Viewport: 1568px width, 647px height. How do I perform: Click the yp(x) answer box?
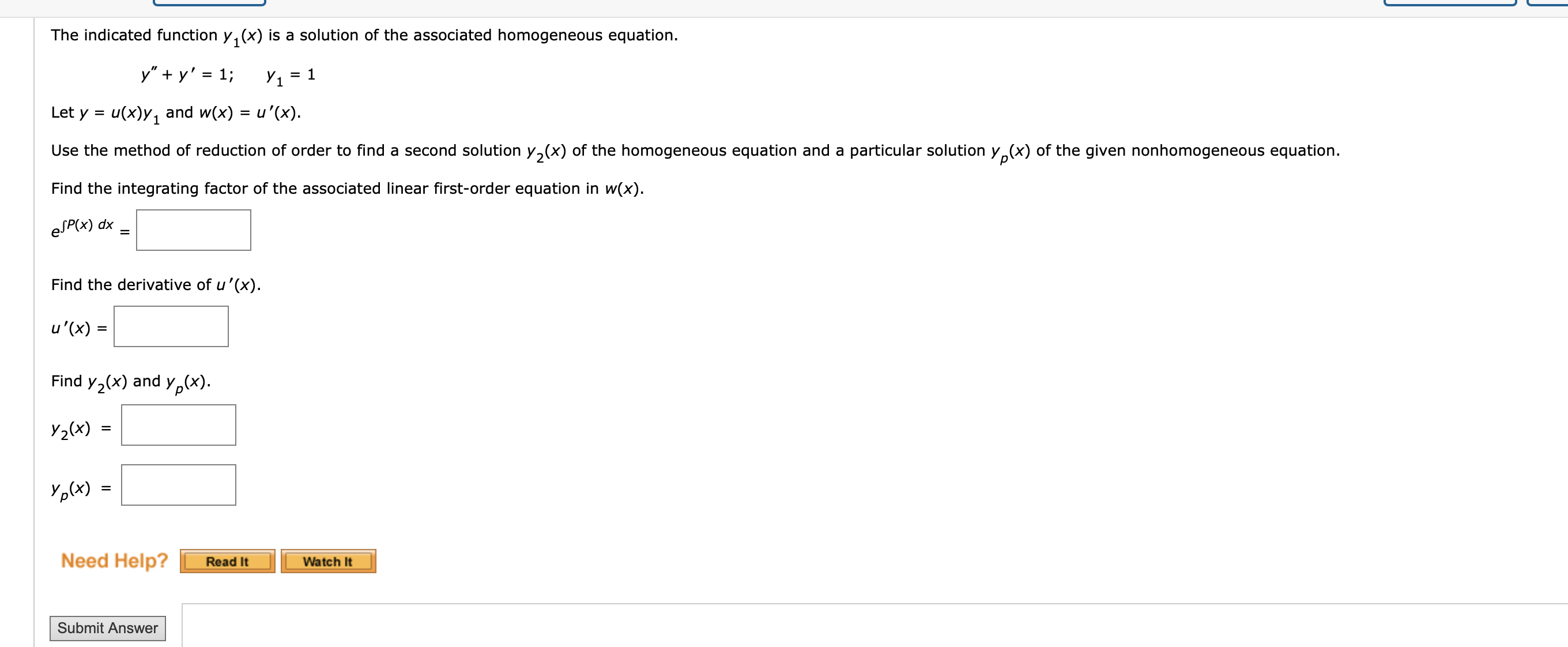pyautogui.click(x=178, y=484)
